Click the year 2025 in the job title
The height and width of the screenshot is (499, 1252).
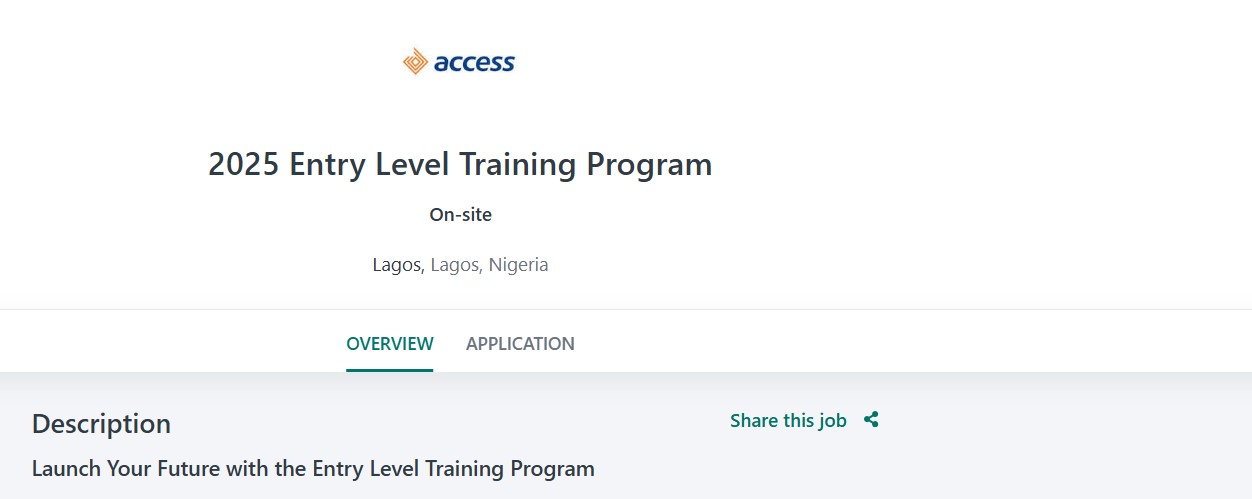tap(243, 164)
